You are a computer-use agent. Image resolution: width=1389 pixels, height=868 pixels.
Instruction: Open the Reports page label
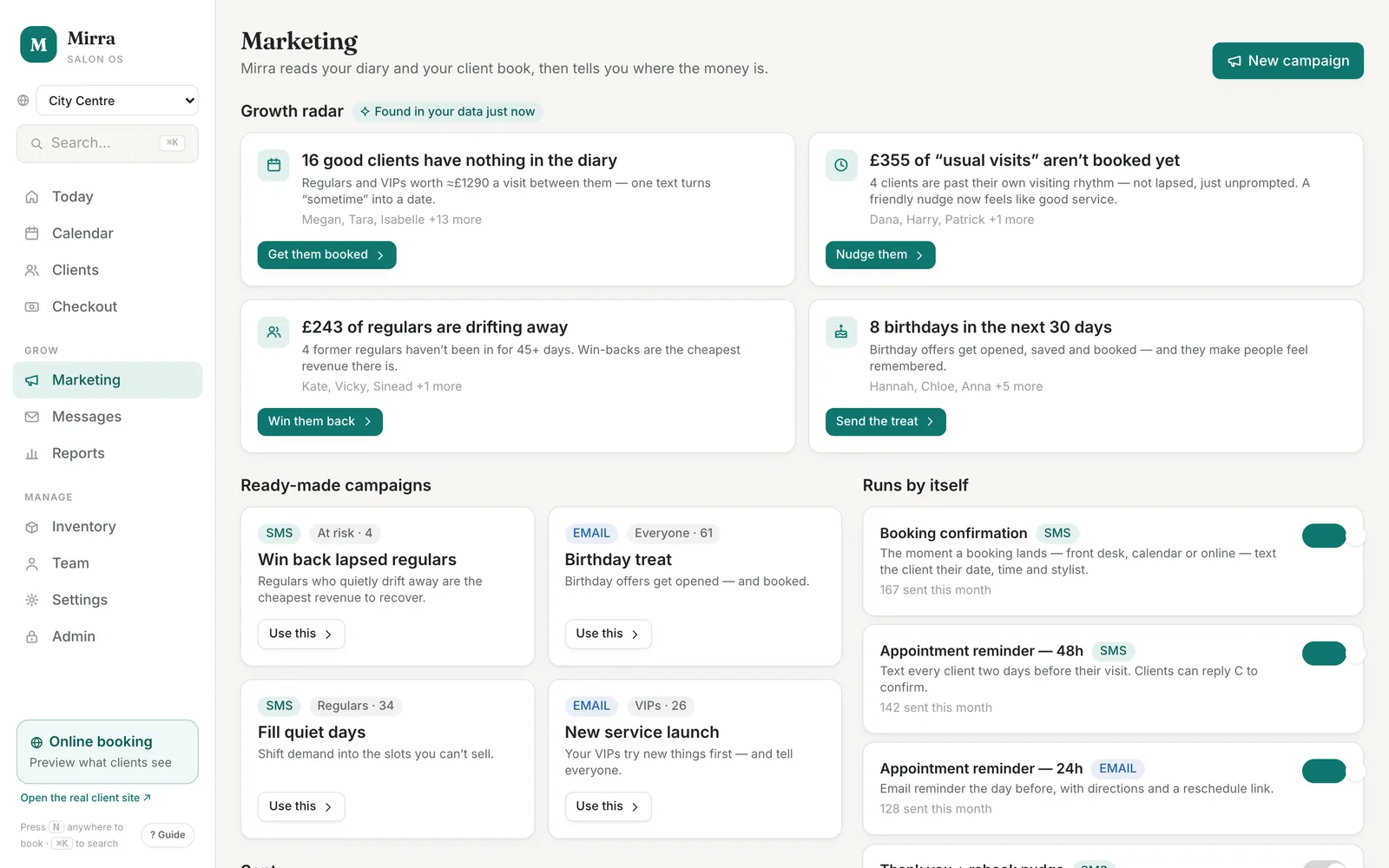click(78, 453)
